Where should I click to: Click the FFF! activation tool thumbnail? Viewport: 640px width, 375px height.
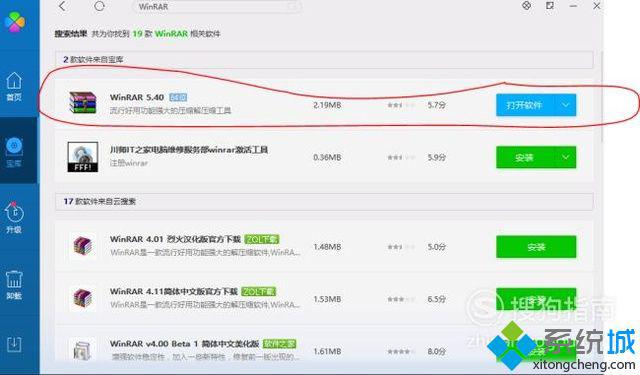point(82,157)
